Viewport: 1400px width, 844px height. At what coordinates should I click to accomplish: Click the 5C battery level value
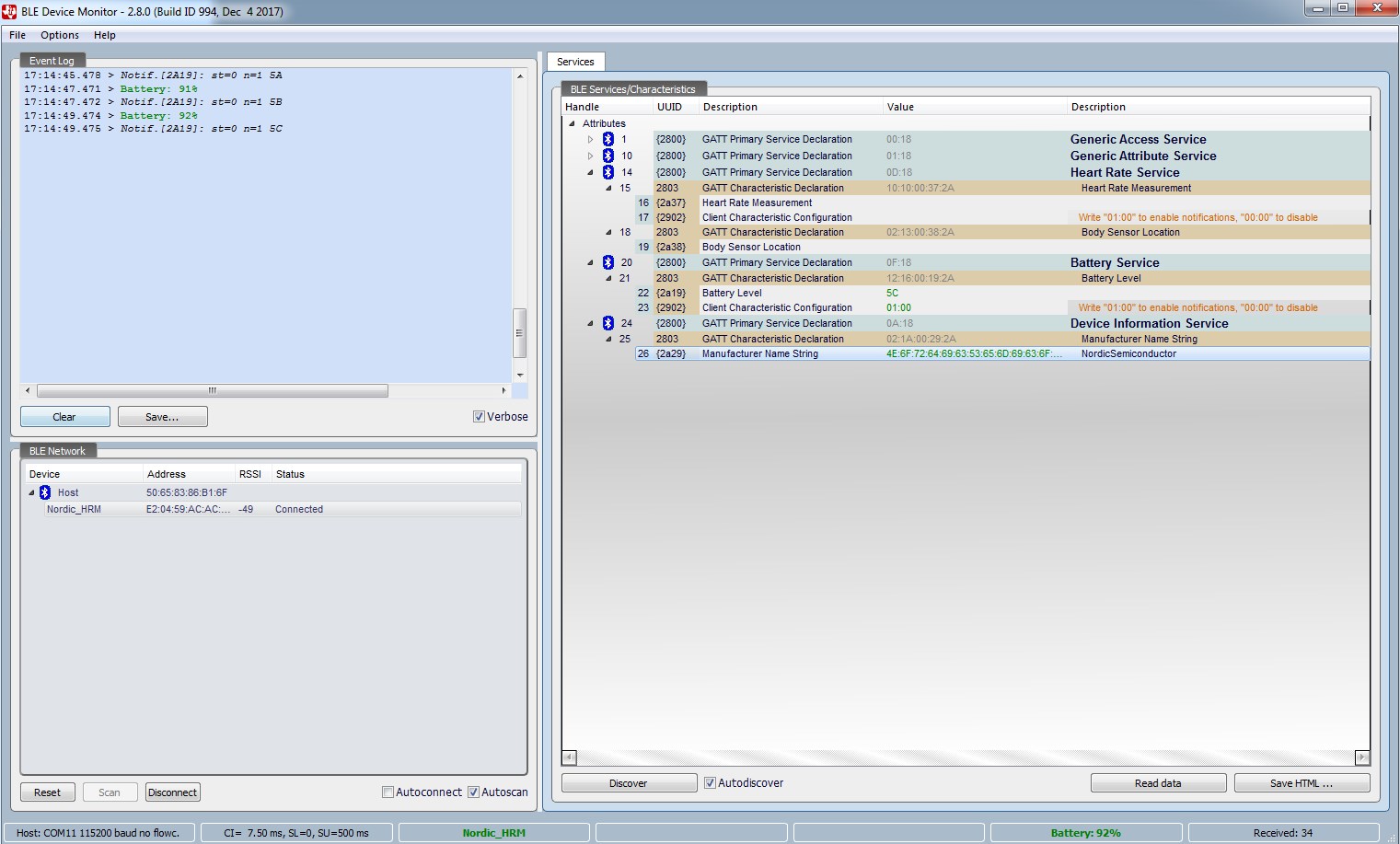coord(892,293)
